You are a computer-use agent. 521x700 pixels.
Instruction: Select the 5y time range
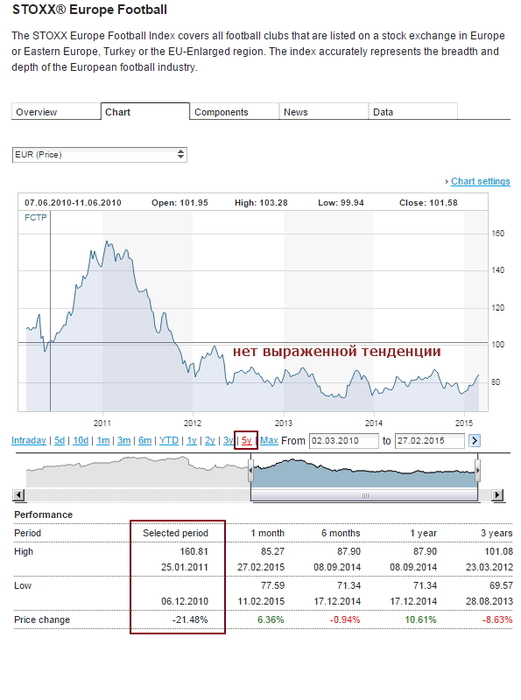[x=246, y=441]
